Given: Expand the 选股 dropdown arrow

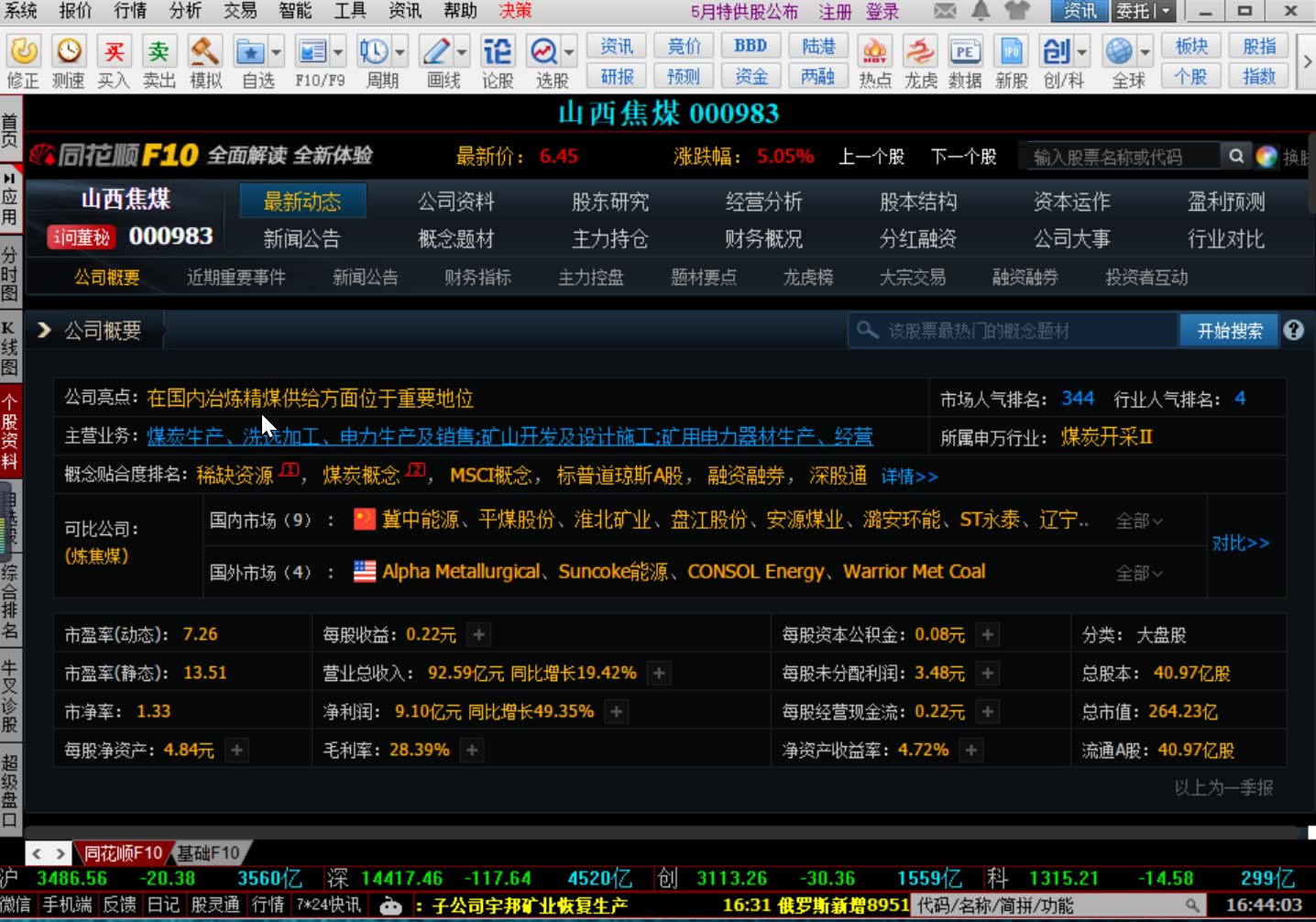Looking at the screenshot, I should (570, 51).
